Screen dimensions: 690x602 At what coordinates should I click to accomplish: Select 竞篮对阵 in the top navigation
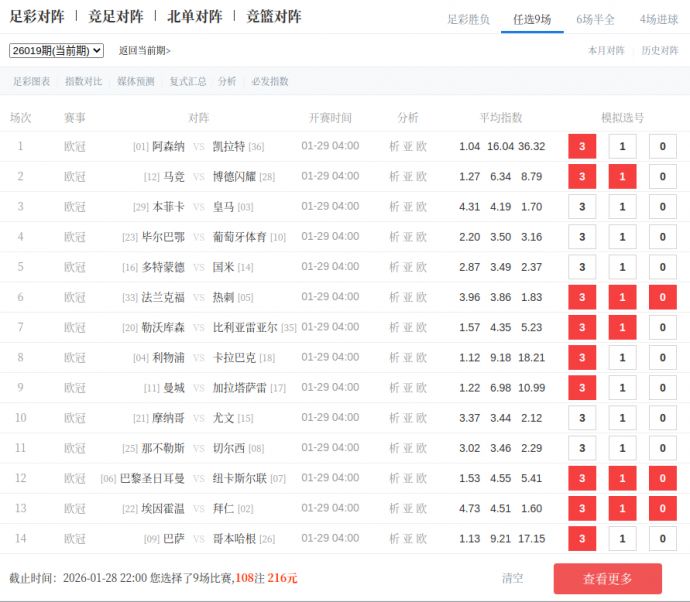273,17
